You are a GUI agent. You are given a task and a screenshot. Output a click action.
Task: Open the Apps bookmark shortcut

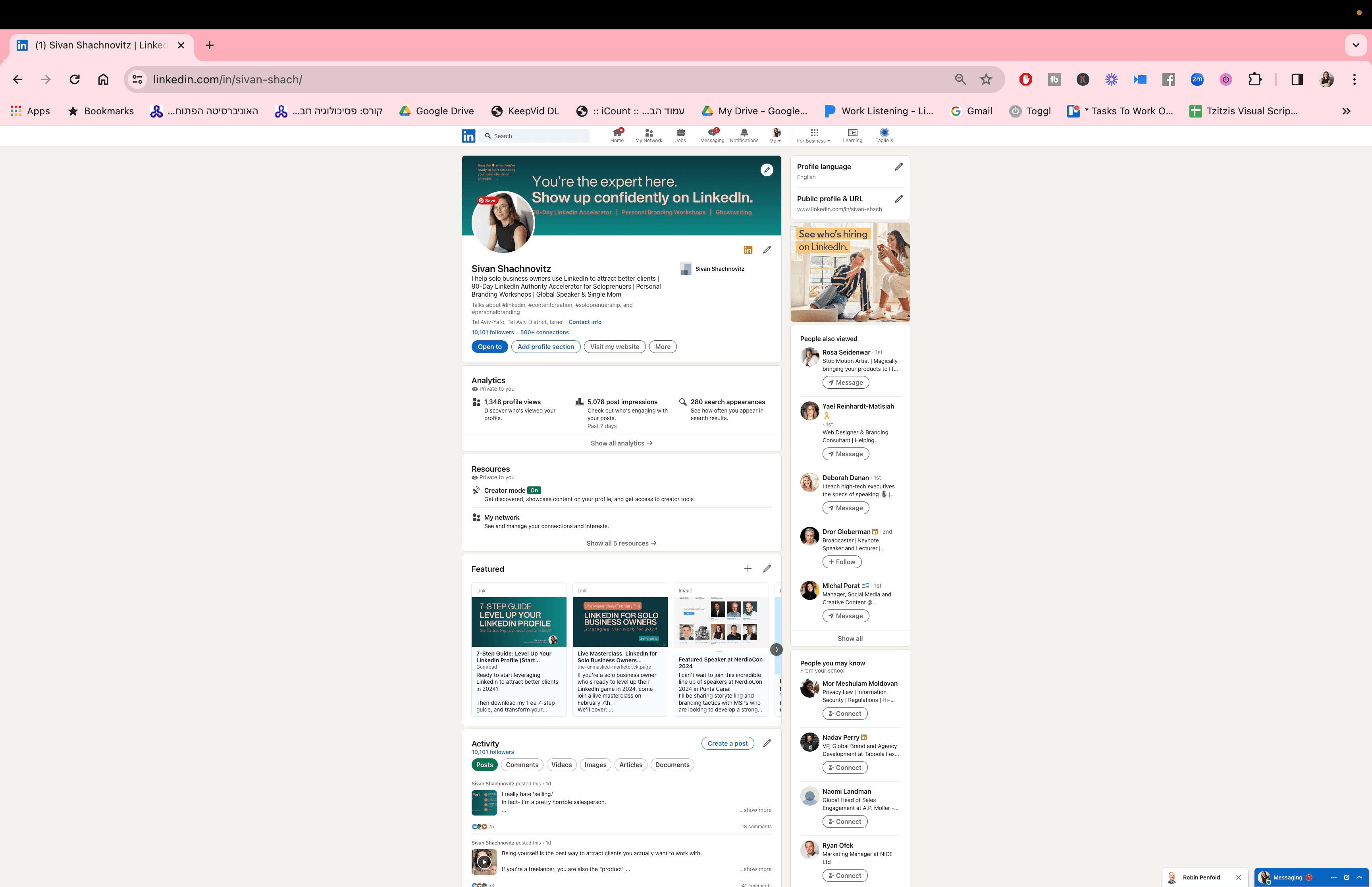(x=31, y=111)
